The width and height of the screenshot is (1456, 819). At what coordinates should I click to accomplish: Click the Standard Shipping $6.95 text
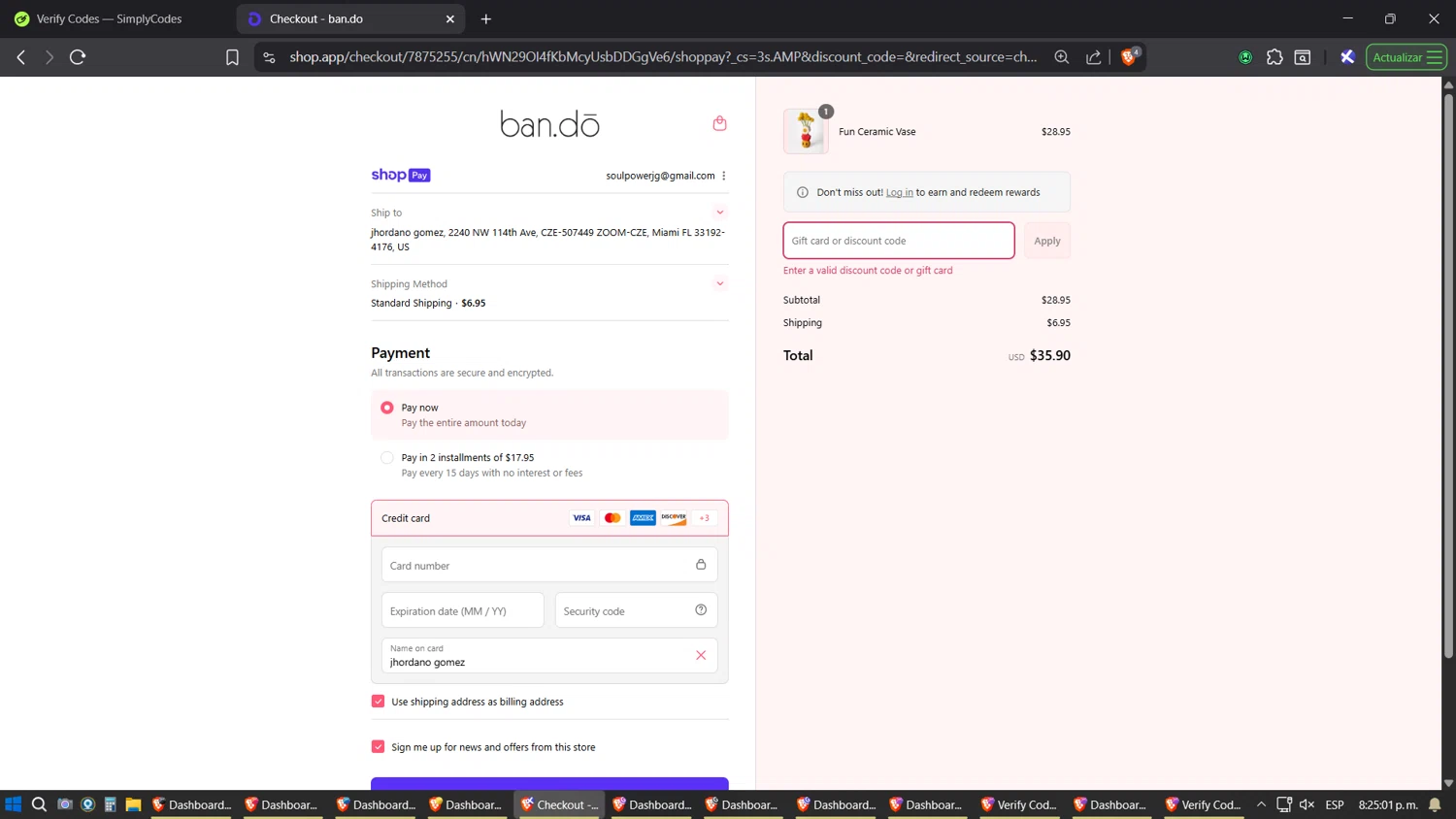428,303
